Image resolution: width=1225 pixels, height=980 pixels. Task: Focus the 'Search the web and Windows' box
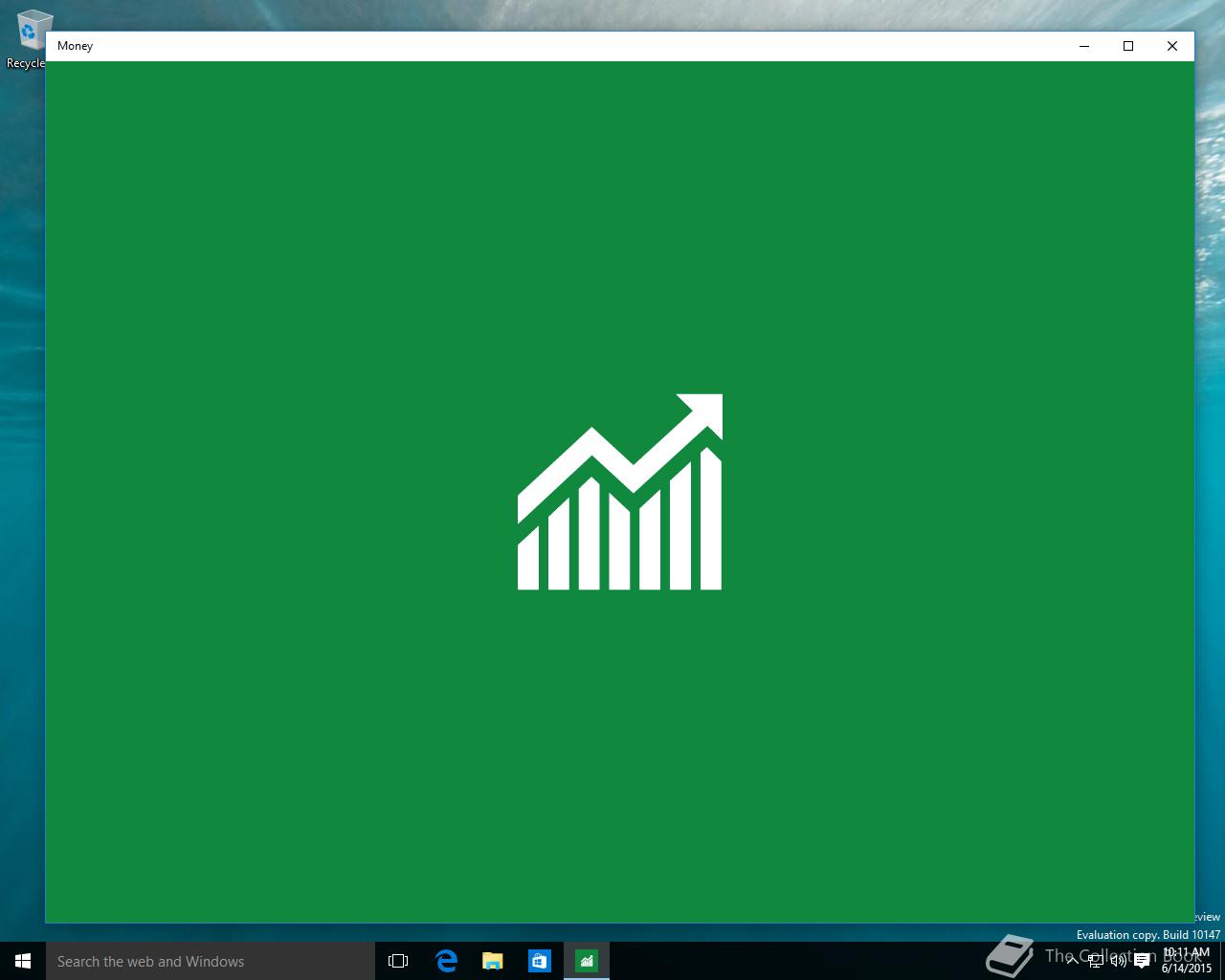[x=211, y=961]
